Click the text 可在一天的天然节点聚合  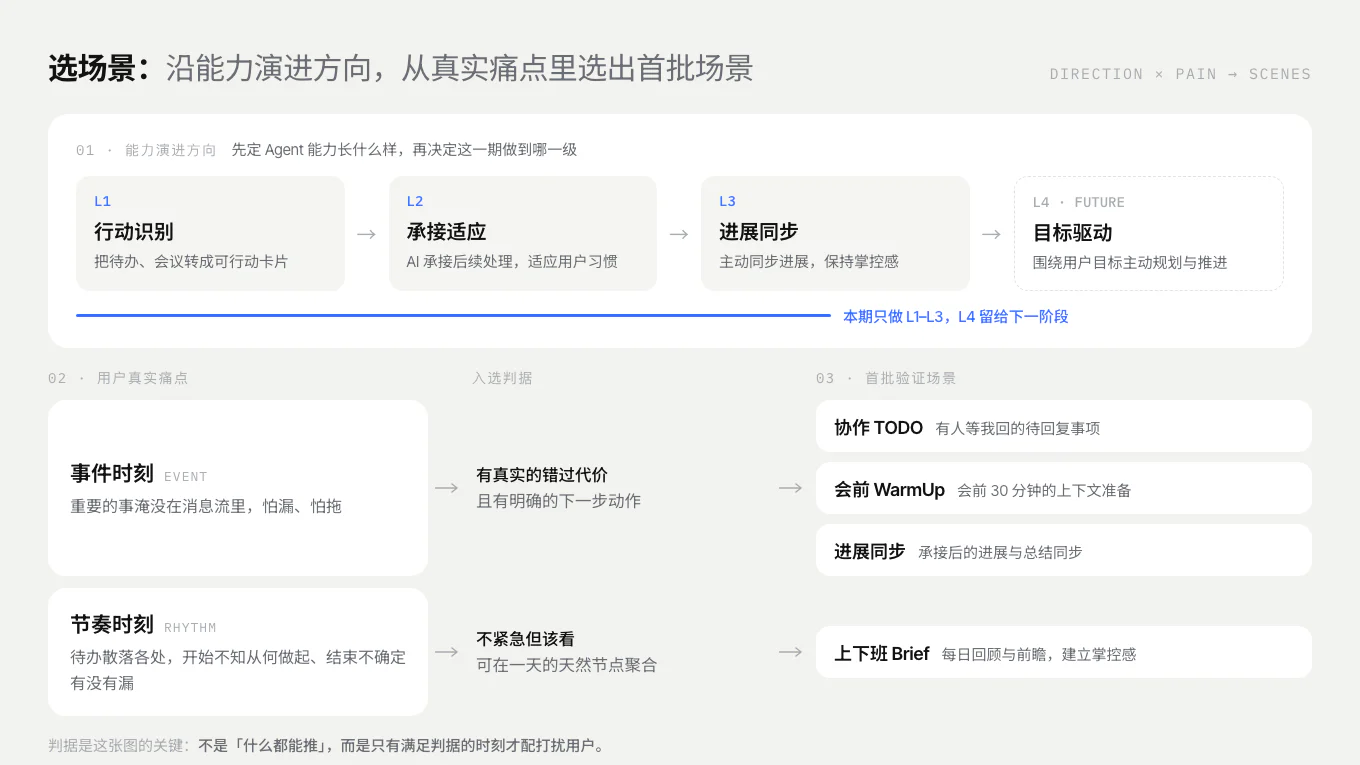pyautogui.click(x=566, y=664)
